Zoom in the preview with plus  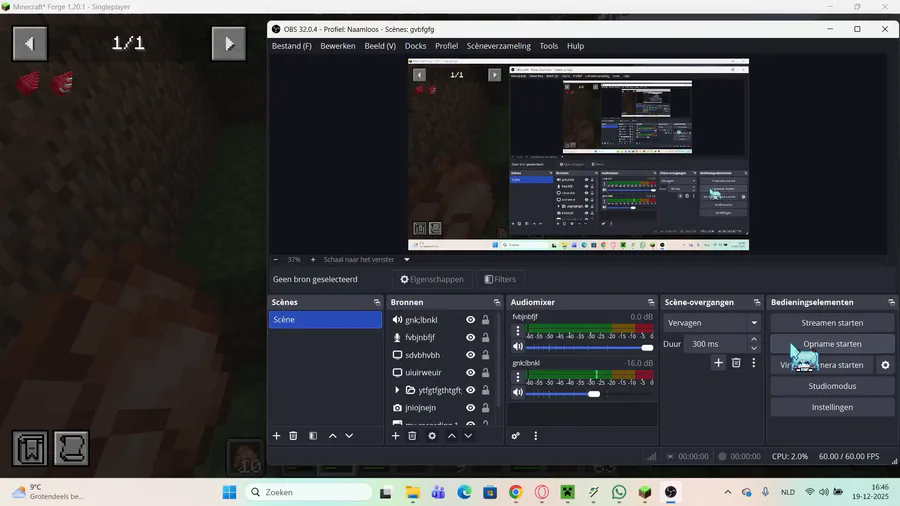tap(313, 259)
